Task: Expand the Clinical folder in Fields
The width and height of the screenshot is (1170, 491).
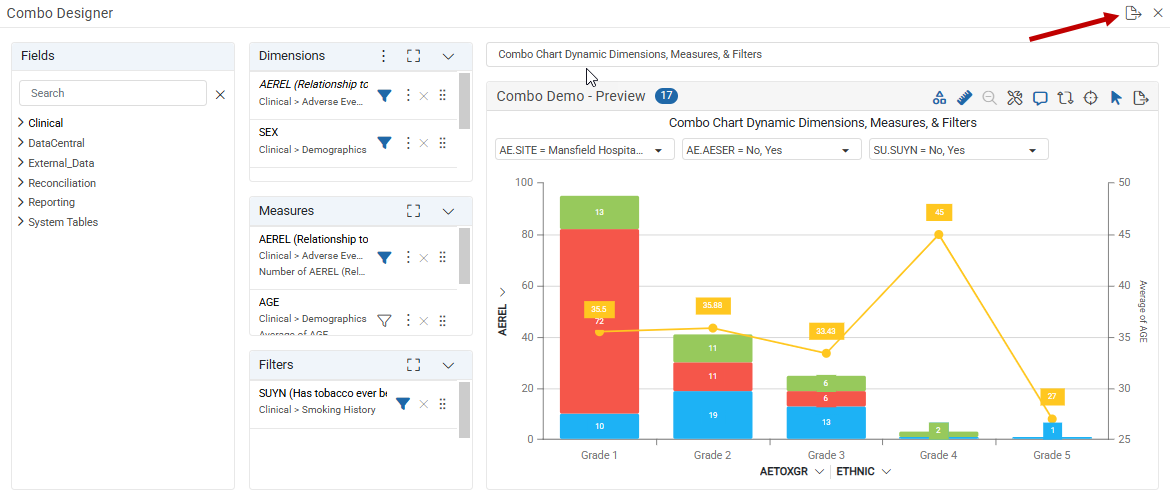Action: [21, 123]
